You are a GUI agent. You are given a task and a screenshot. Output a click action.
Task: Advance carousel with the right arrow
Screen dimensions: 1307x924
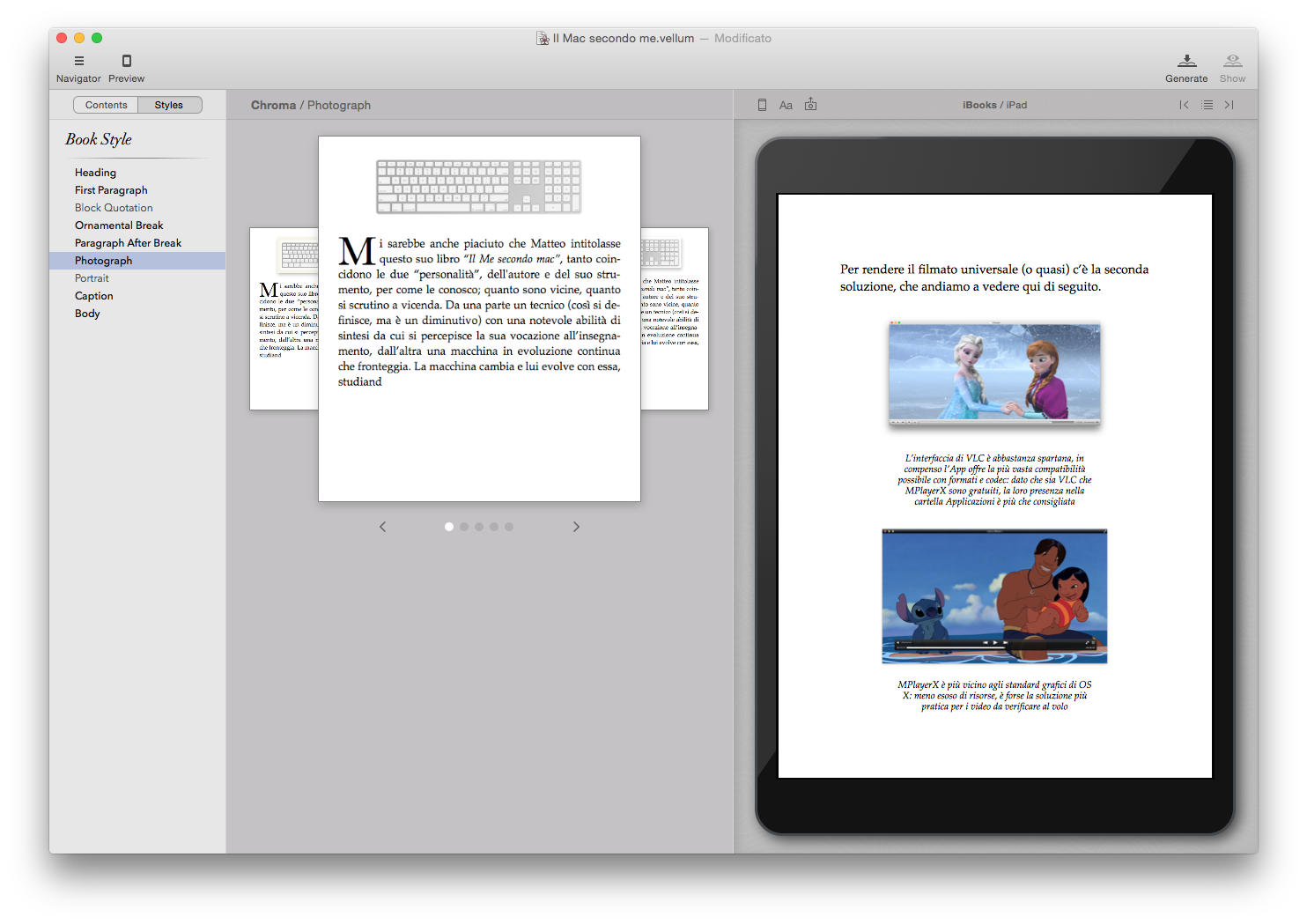576,526
